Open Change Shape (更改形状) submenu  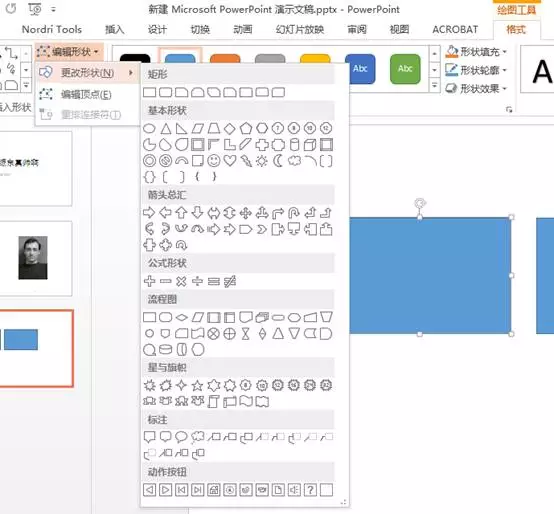click(87, 73)
